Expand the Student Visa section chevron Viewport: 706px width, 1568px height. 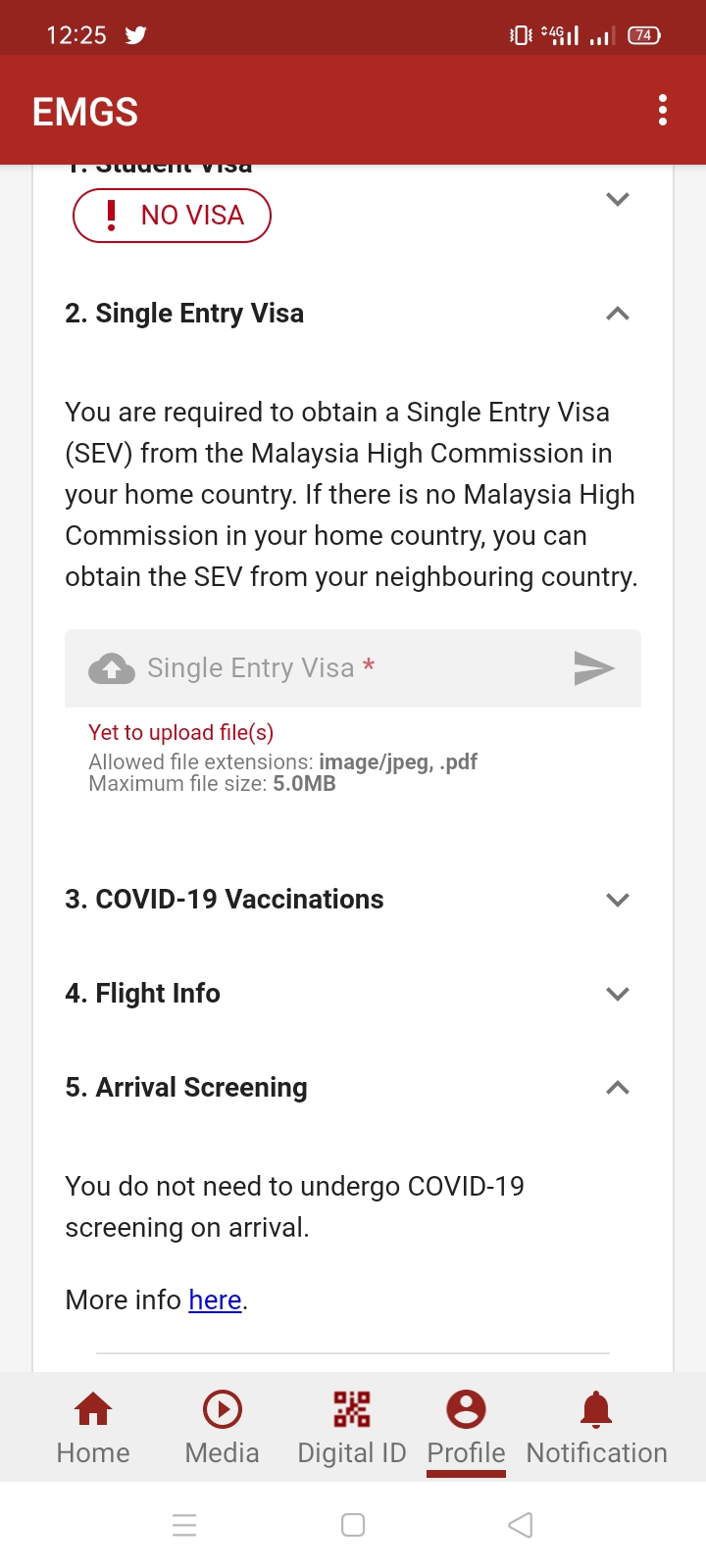pyautogui.click(x=617, y=199)
